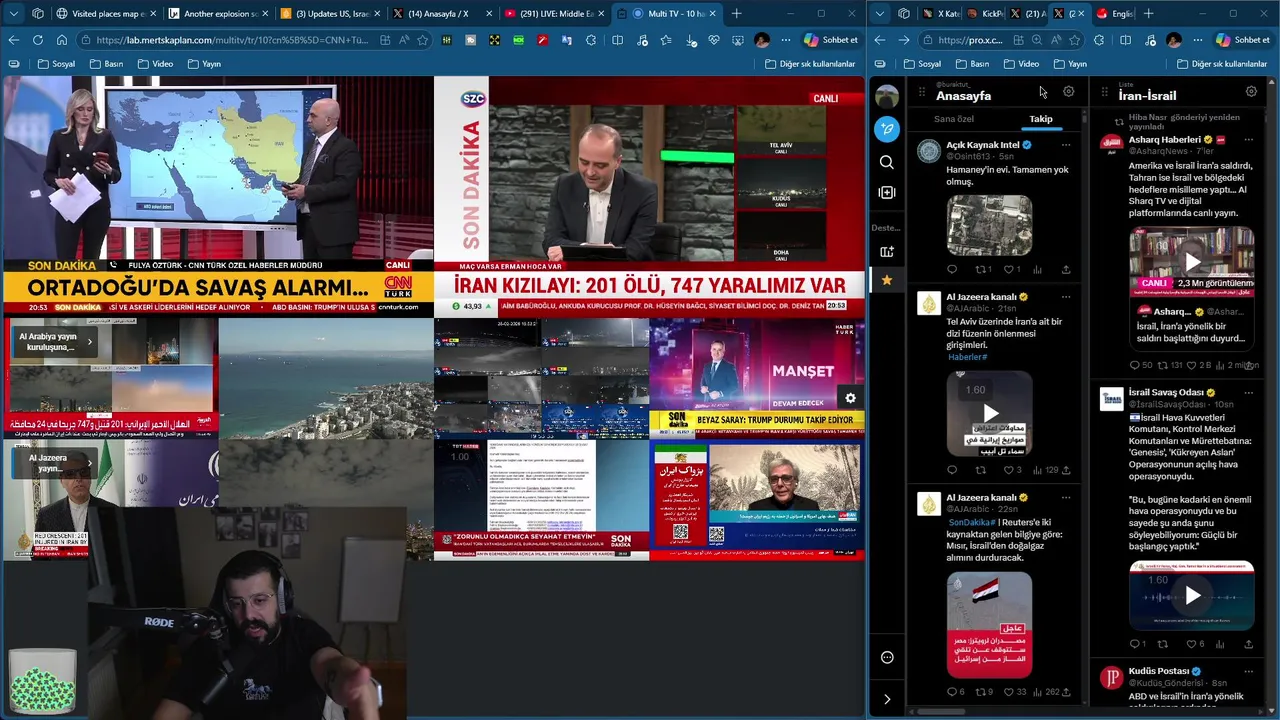Open the circled more menu in X Pro sidebar

click(x=886, y=657)
